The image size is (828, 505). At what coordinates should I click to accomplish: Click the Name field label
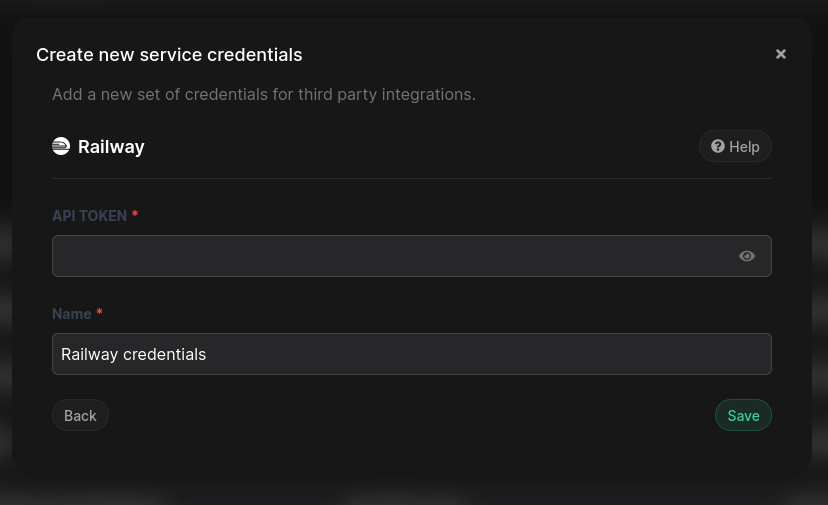[72, 314]
